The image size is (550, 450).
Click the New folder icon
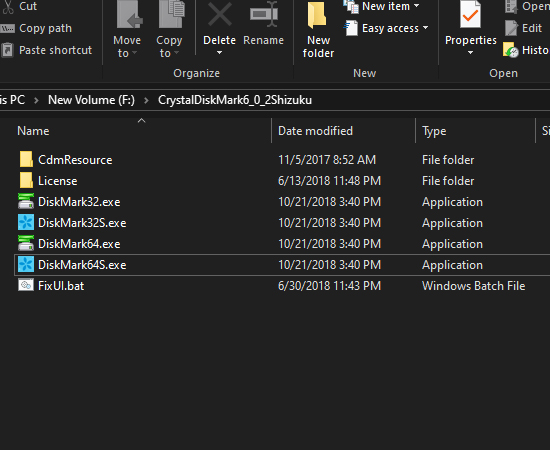[317, 15]
